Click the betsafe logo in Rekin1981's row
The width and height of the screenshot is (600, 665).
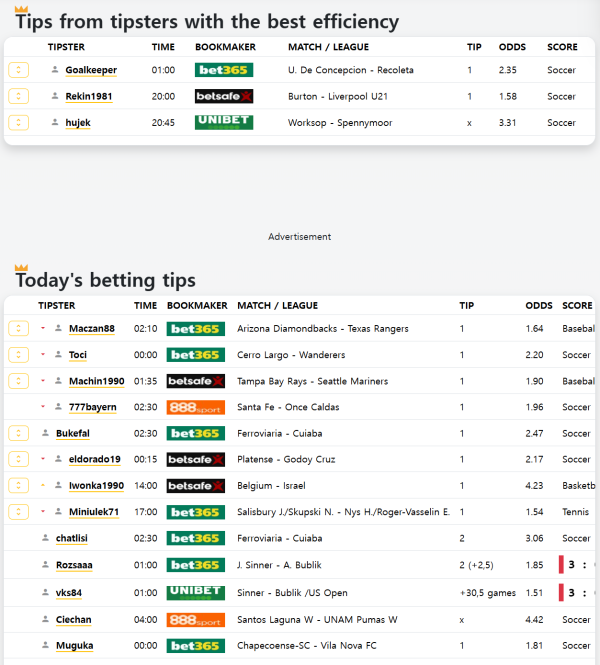point(223,96)
